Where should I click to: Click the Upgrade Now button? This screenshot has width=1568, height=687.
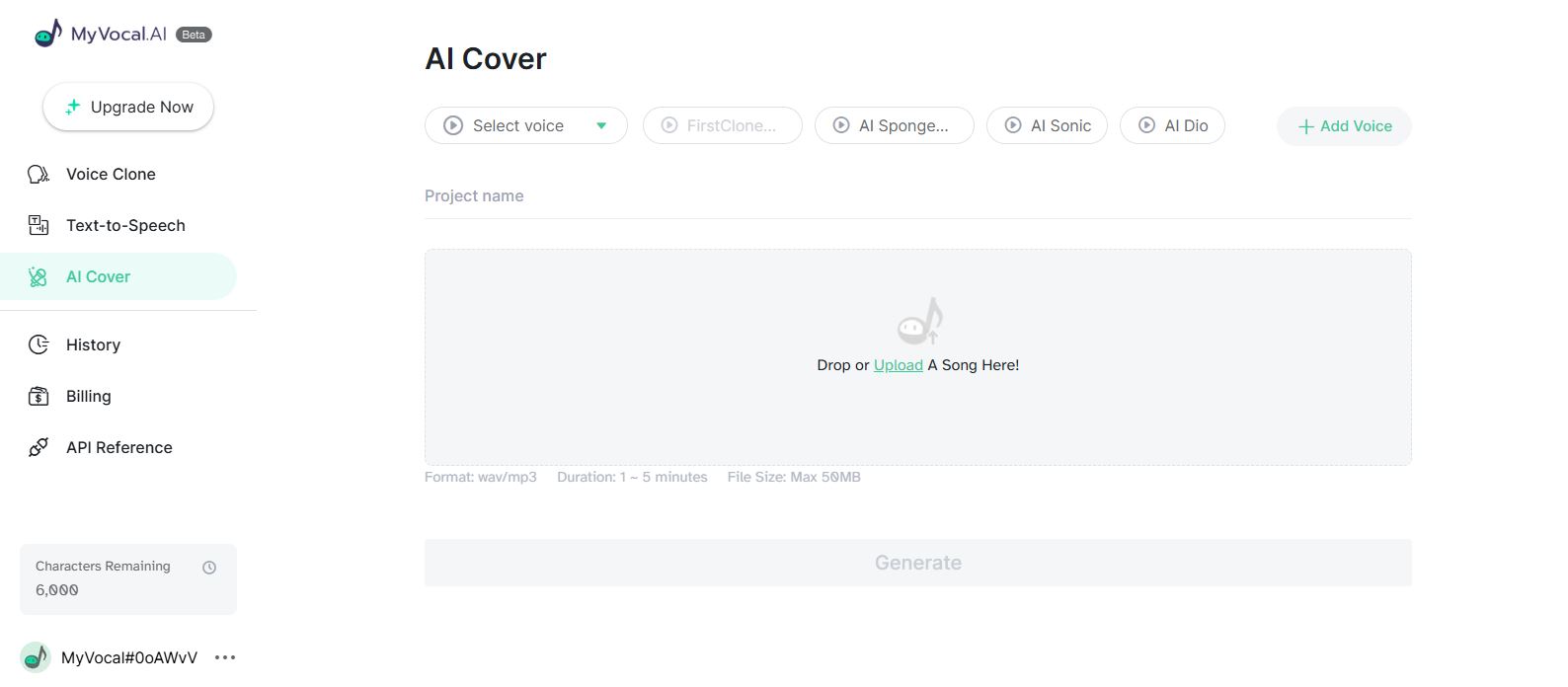(x=128, y=108)
